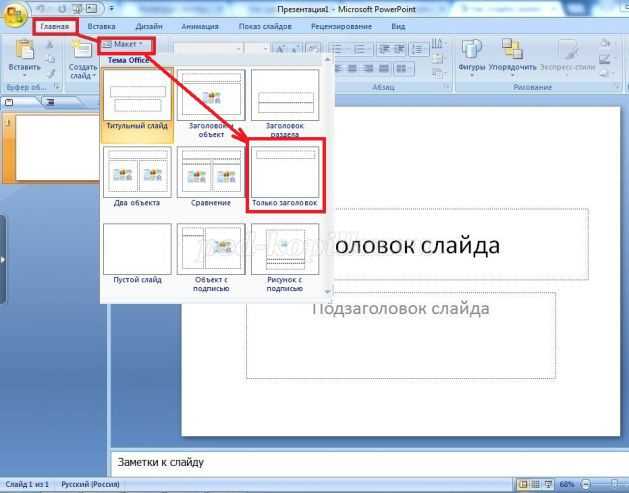
Task: Click the zoom slider handle
Action: click(x=615, y=485)
